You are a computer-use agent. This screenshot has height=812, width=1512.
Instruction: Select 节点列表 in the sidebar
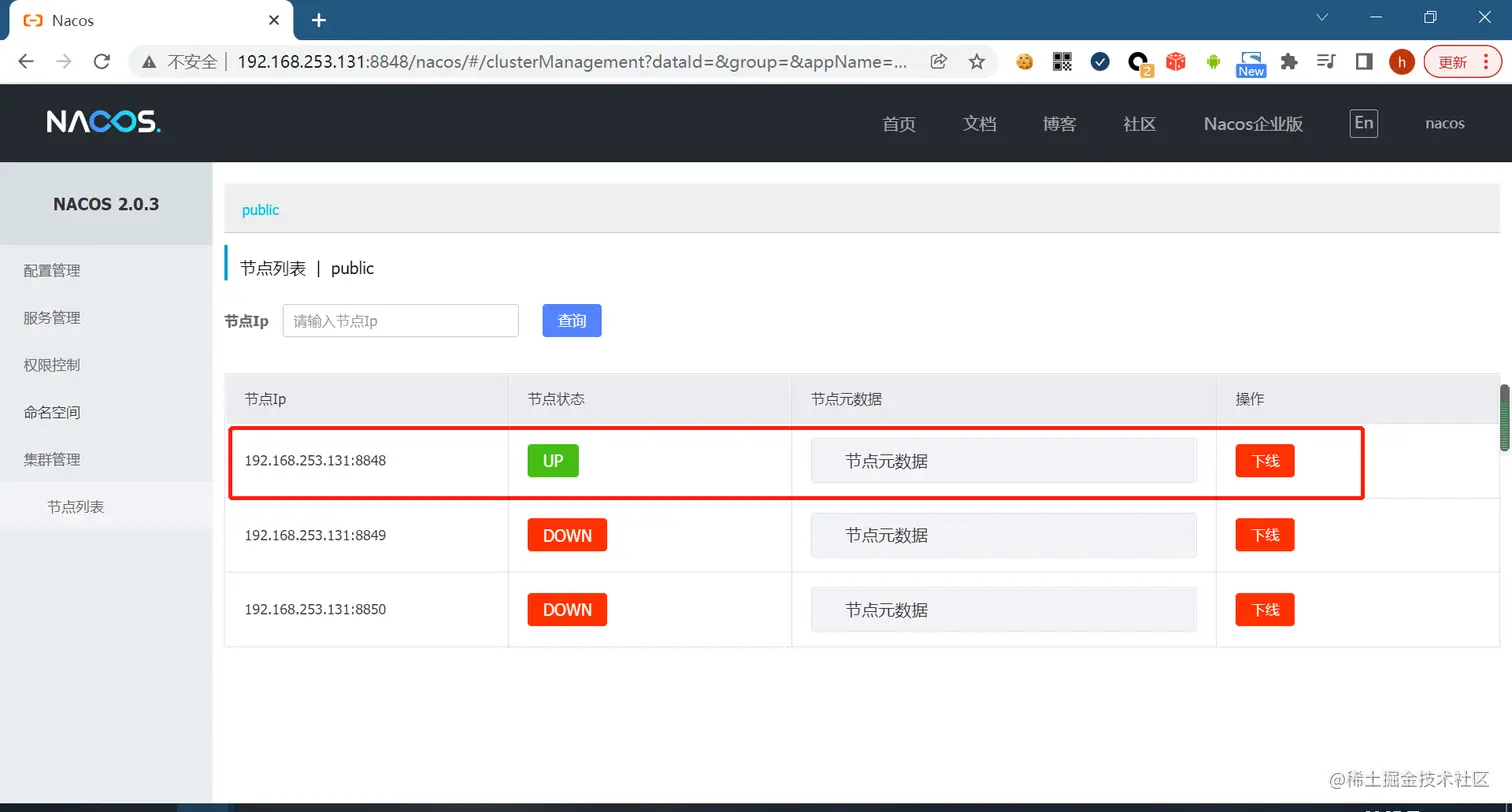coord(106,507)
